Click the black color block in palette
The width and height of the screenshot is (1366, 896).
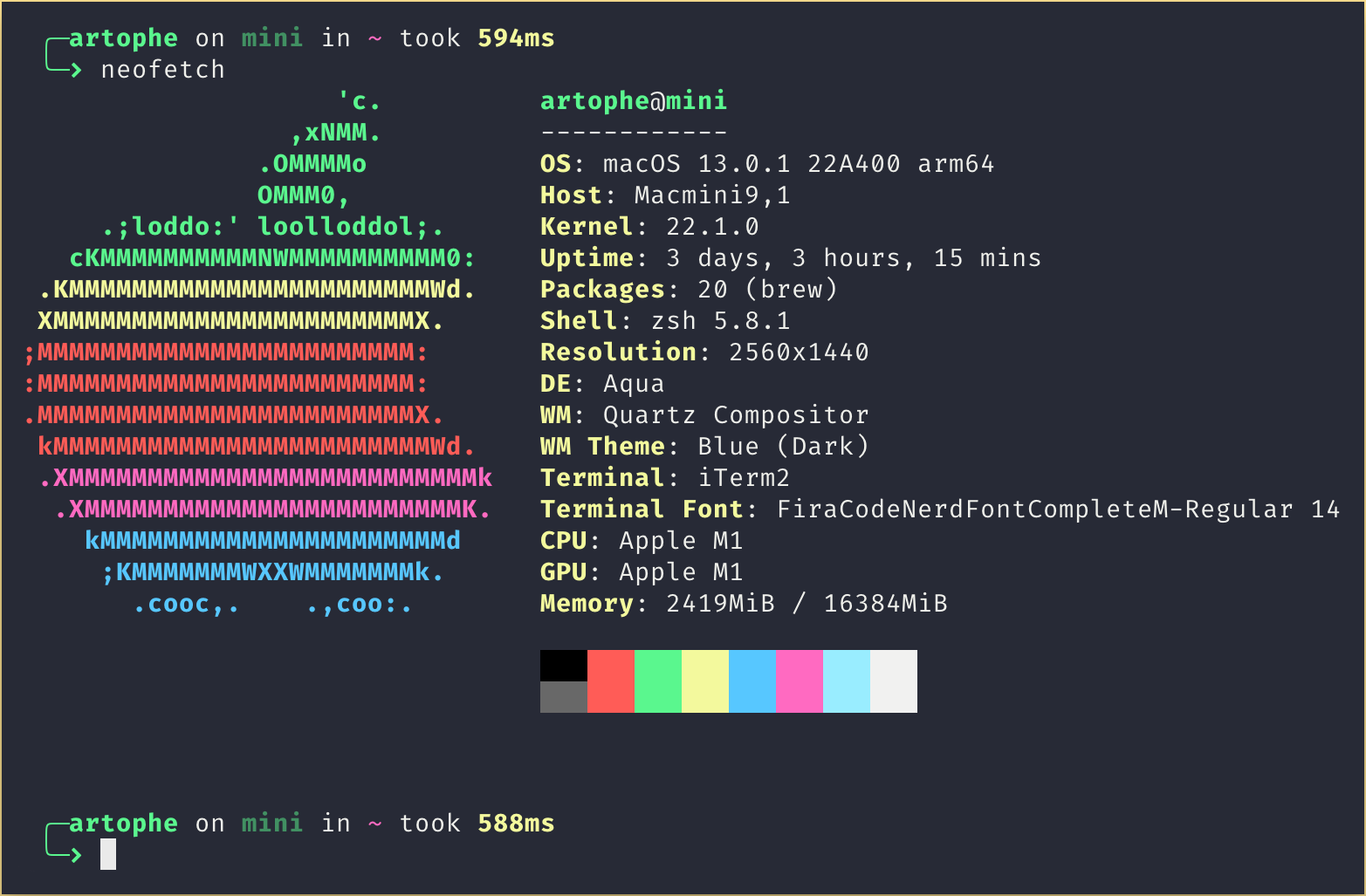click(x=564, y=666)
